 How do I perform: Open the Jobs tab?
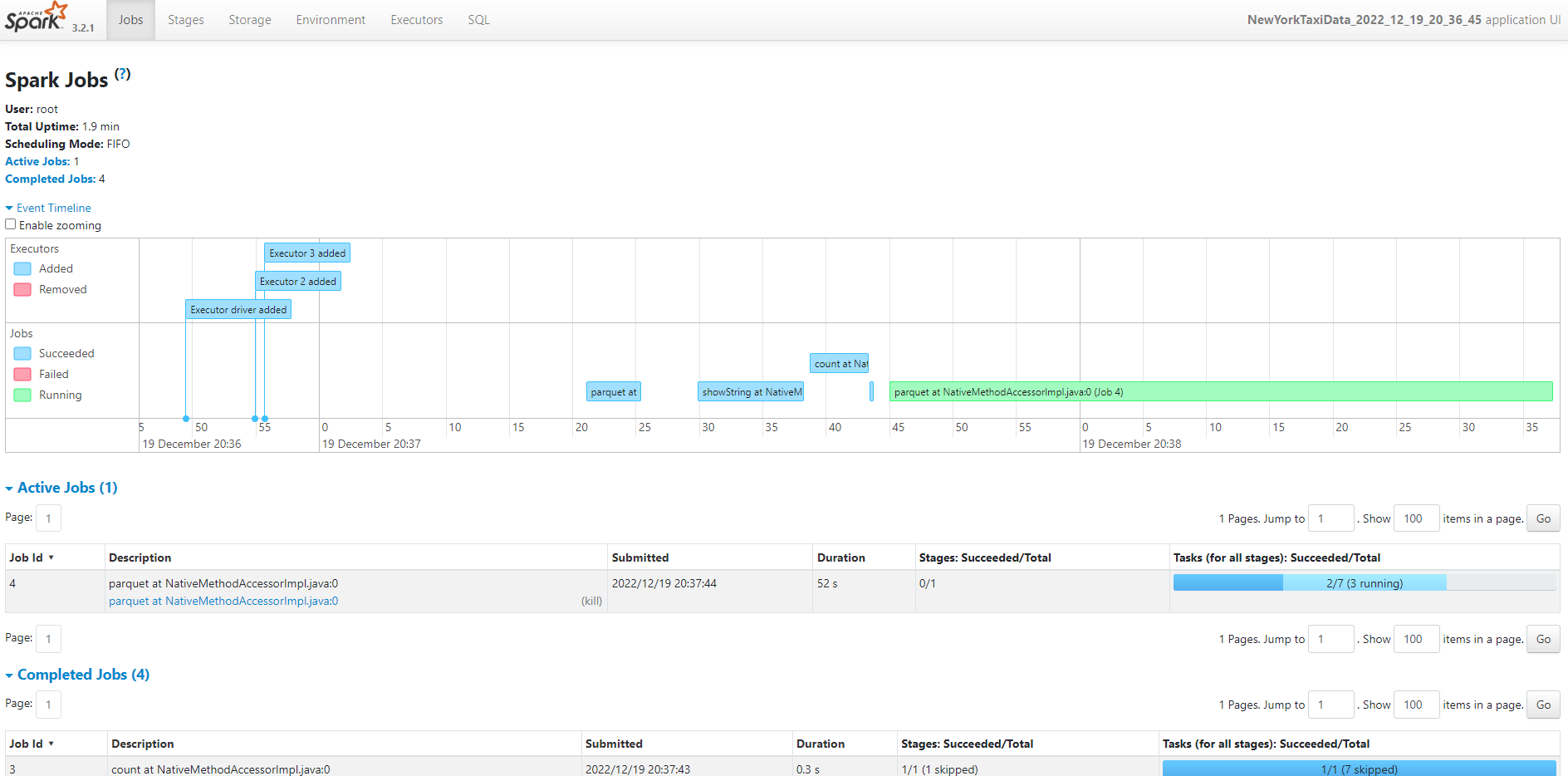click(x=130, y=20)
